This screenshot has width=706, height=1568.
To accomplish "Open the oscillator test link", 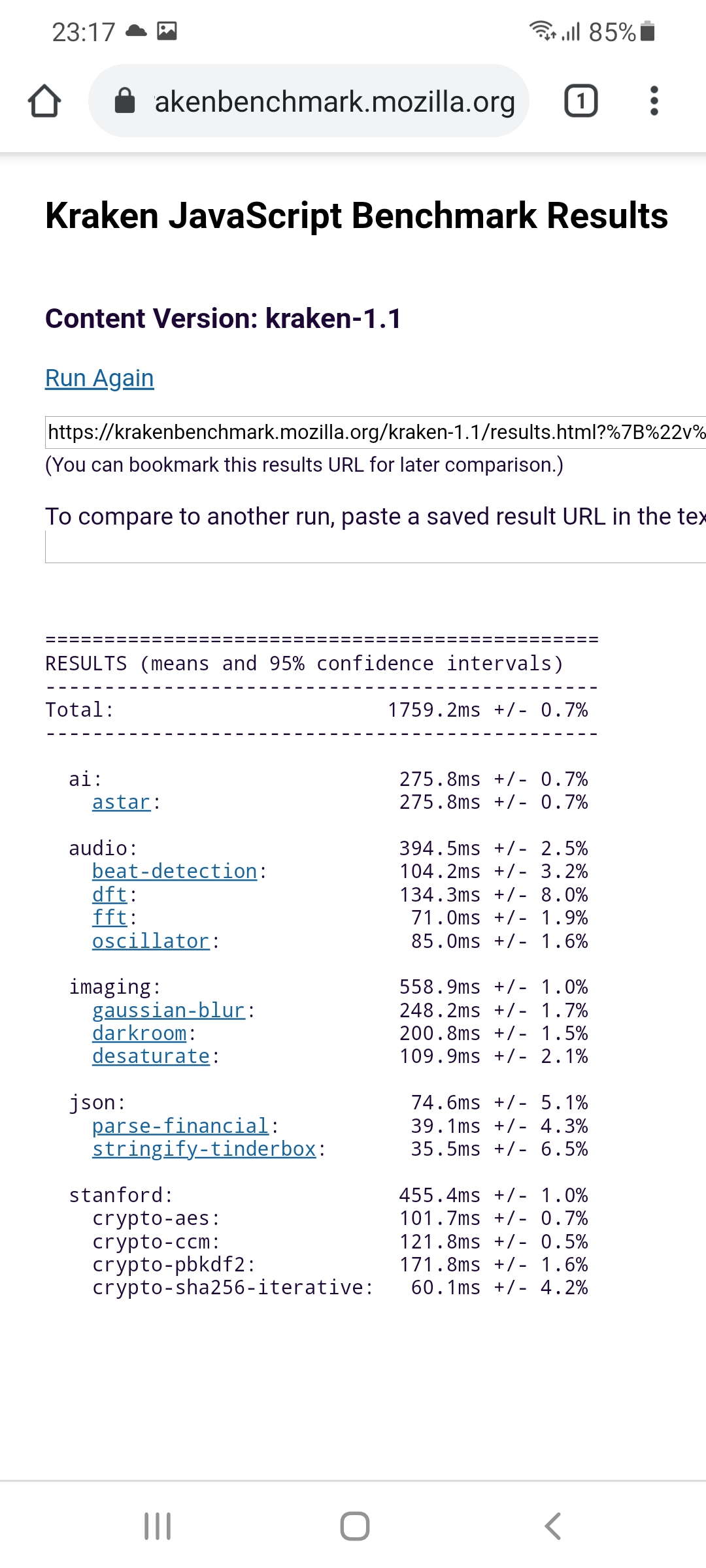I will point(150,941).
